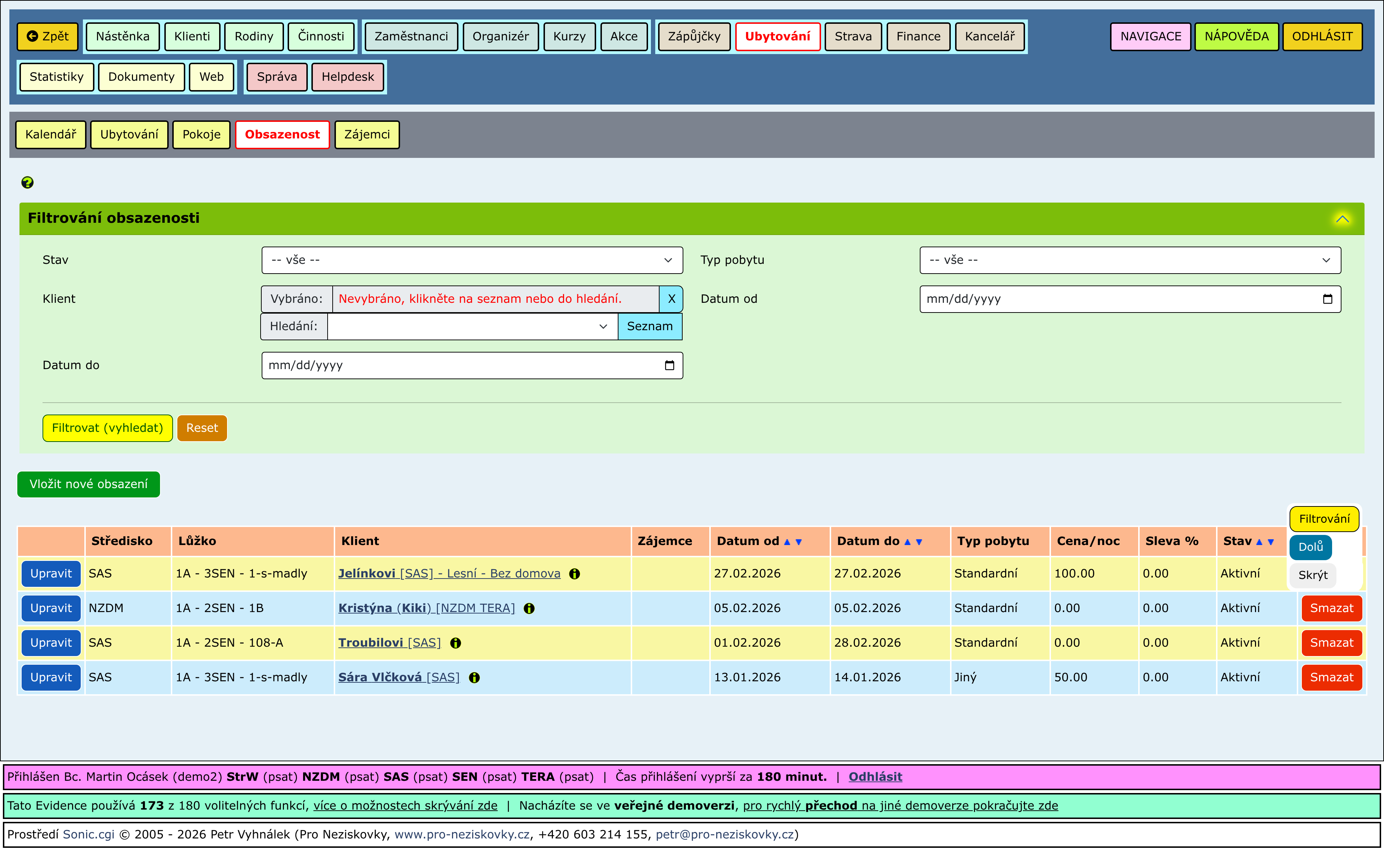Viewport: 1384px width, 868px height.
Task: Click Vložit nové obsazení button
Action: click(88, 484)
